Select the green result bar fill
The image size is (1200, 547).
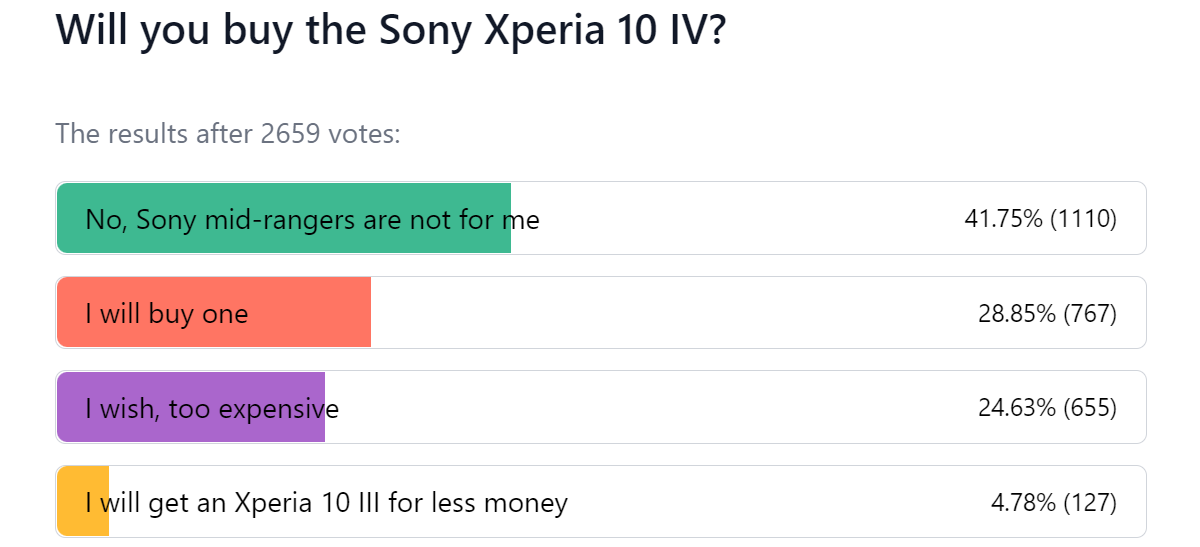[284, 218]
